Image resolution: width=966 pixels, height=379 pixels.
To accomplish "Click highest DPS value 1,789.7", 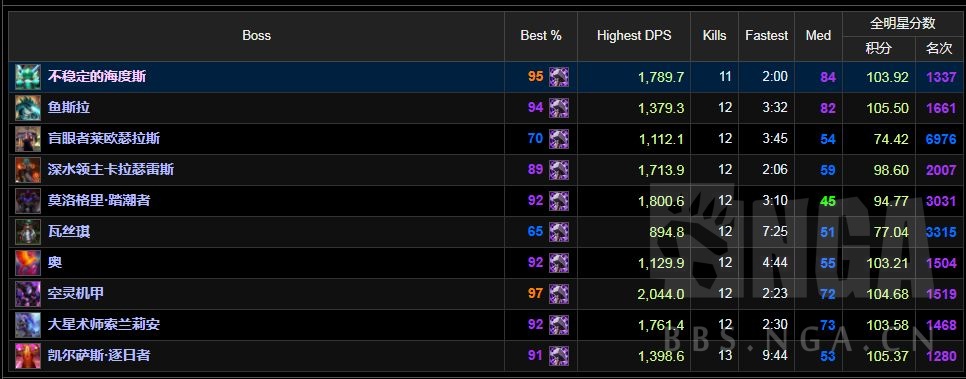I will [661, 77].
